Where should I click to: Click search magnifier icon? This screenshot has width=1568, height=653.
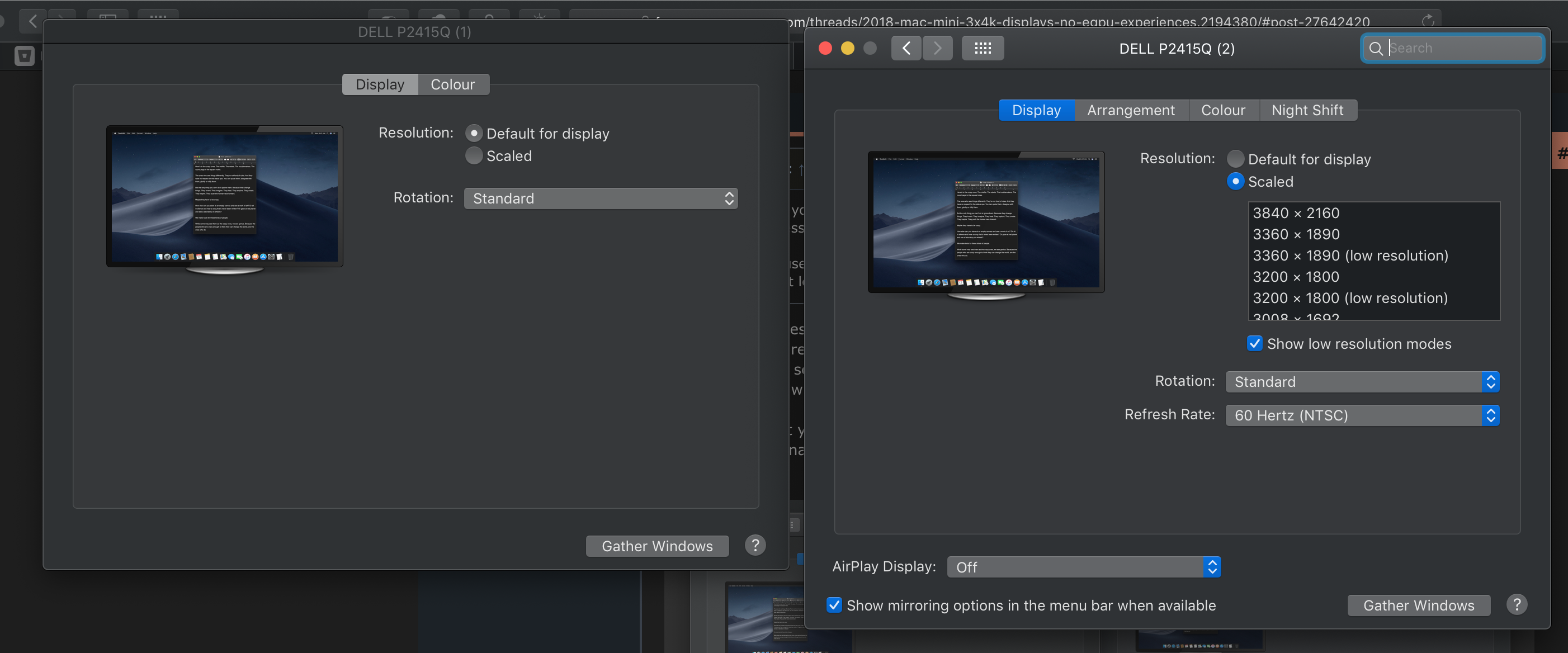click(x=1376, y=49)
